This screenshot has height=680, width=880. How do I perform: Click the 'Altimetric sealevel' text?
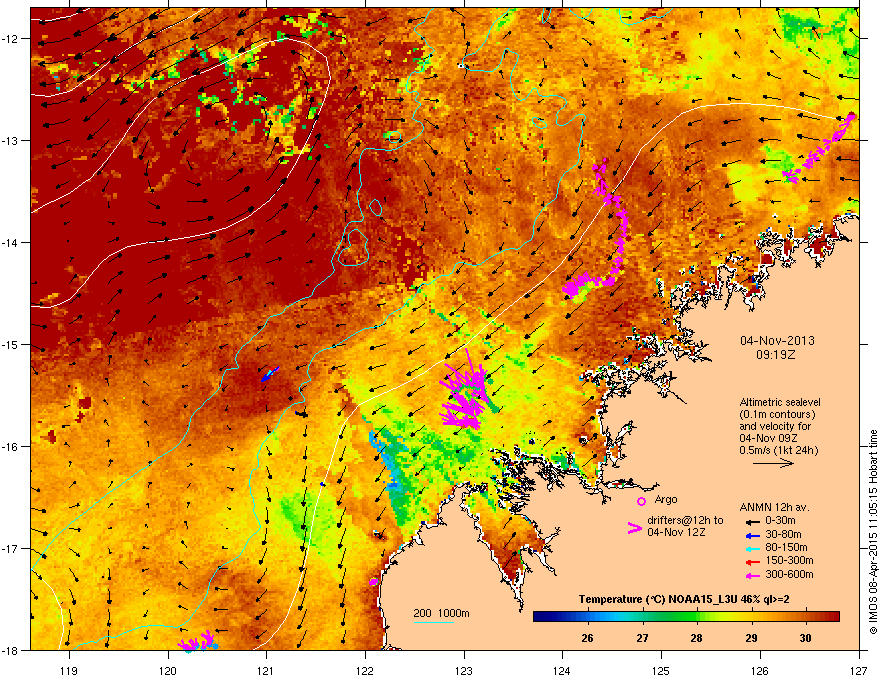pos(780,402)
